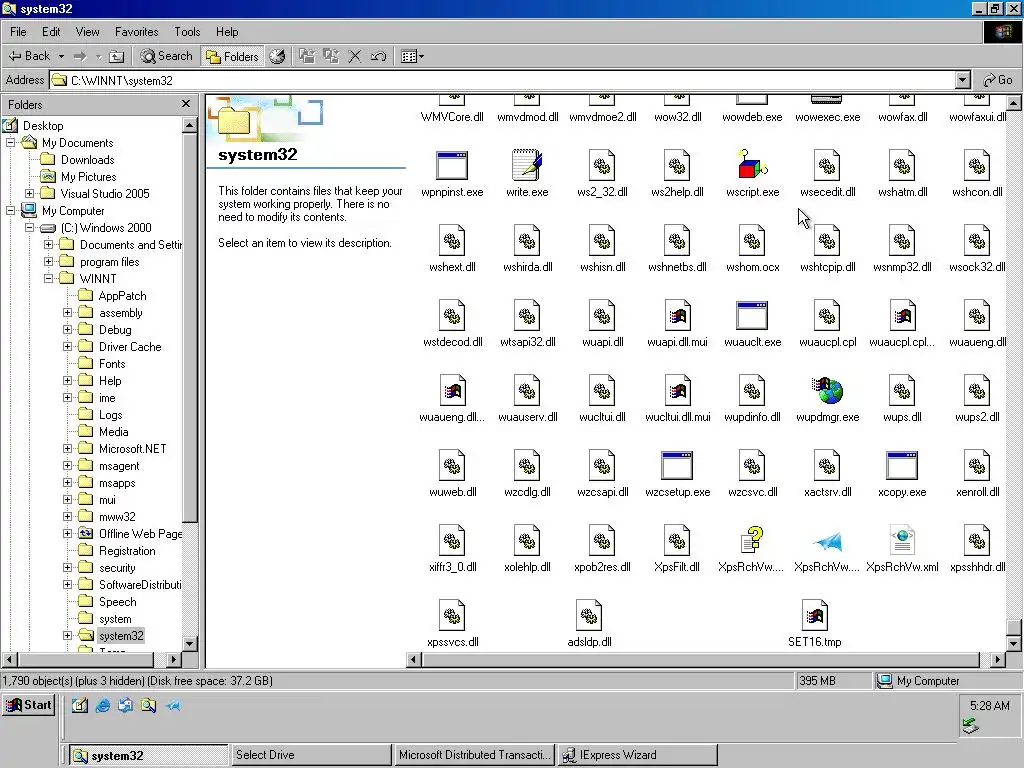Select the wzcsetup.exe icon
1024x768 pixels.
point(677,466)
